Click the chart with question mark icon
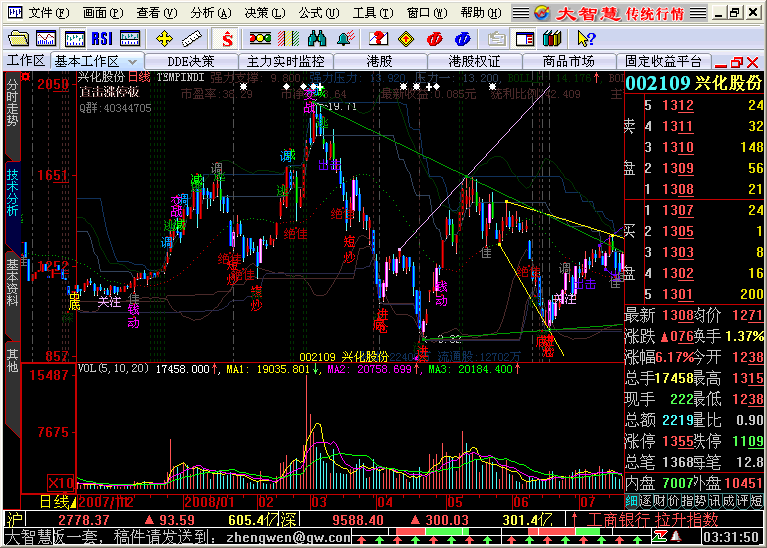This screenshot has width=767, height=548. [378, 38]
